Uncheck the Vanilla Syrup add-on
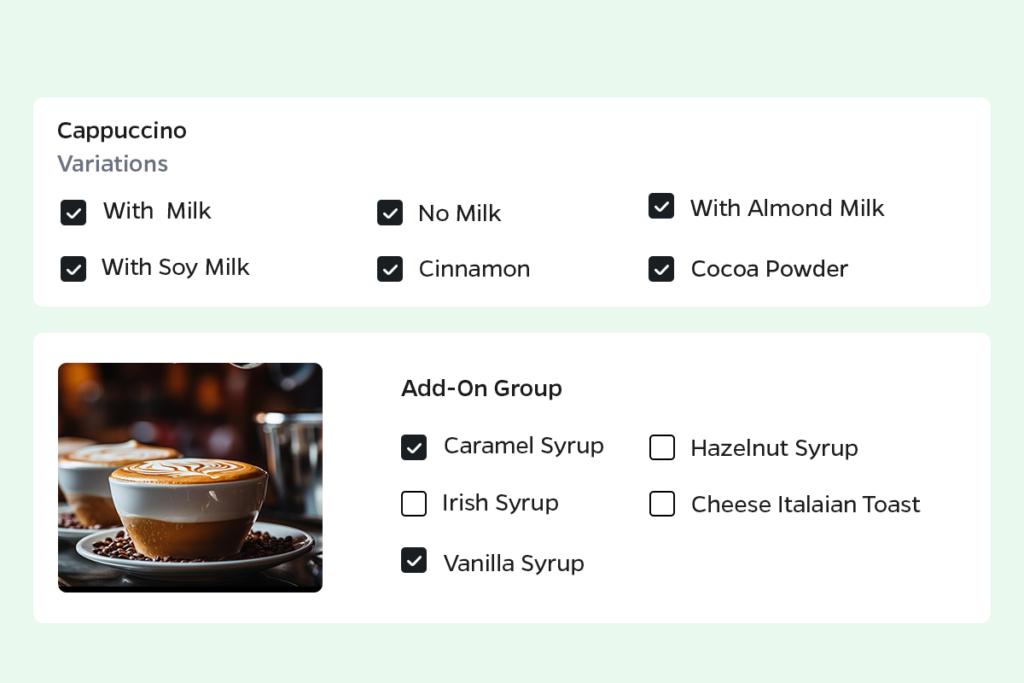The height and width of the screenshot is (683, 1024). click(x=413, y=560)
